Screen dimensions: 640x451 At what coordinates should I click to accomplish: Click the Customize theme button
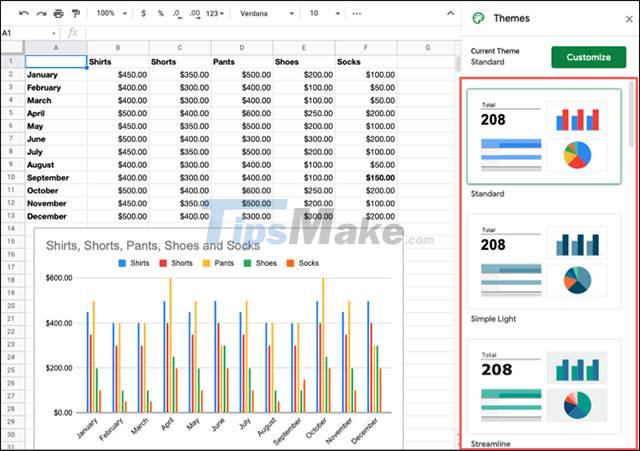pos(588,57)
